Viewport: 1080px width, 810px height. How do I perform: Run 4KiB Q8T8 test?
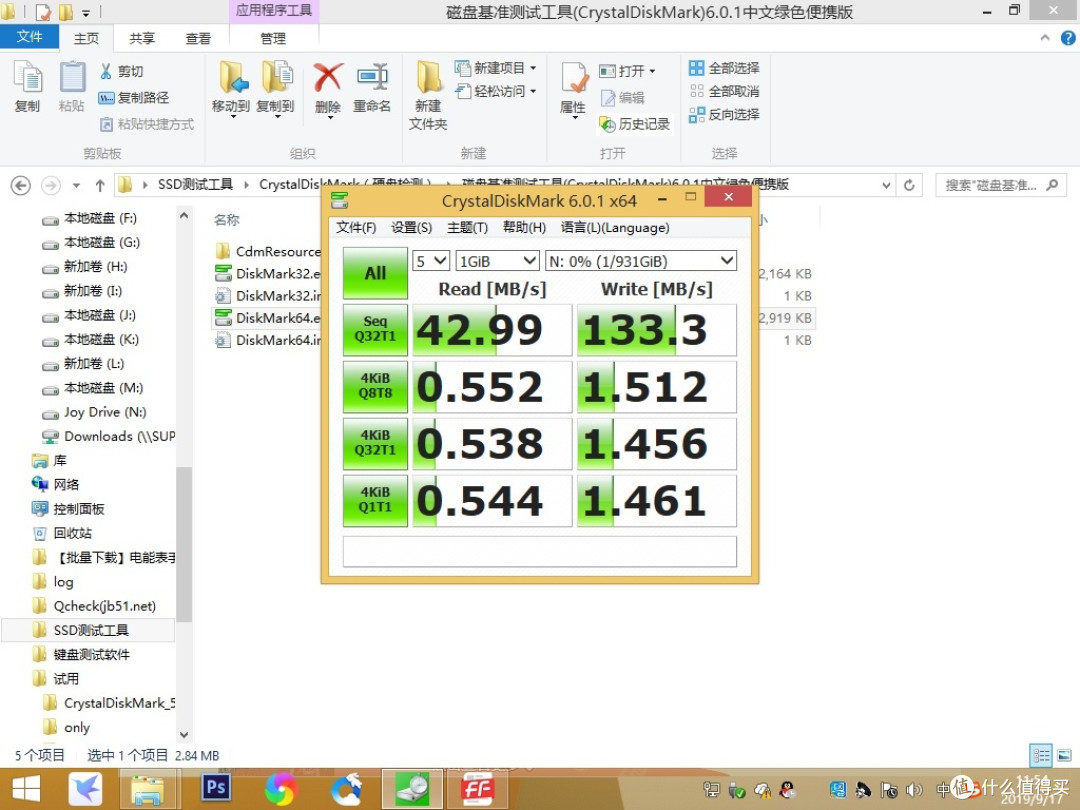tap(375, 386)
